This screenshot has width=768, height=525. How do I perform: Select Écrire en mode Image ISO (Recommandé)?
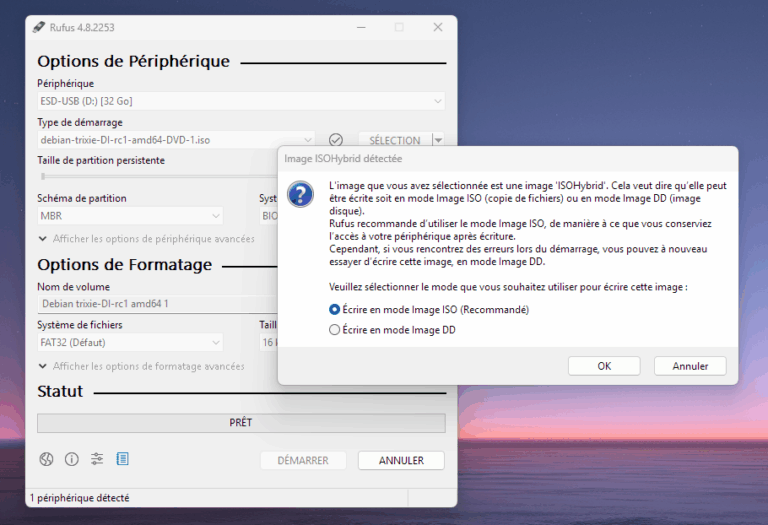point(429,310)
